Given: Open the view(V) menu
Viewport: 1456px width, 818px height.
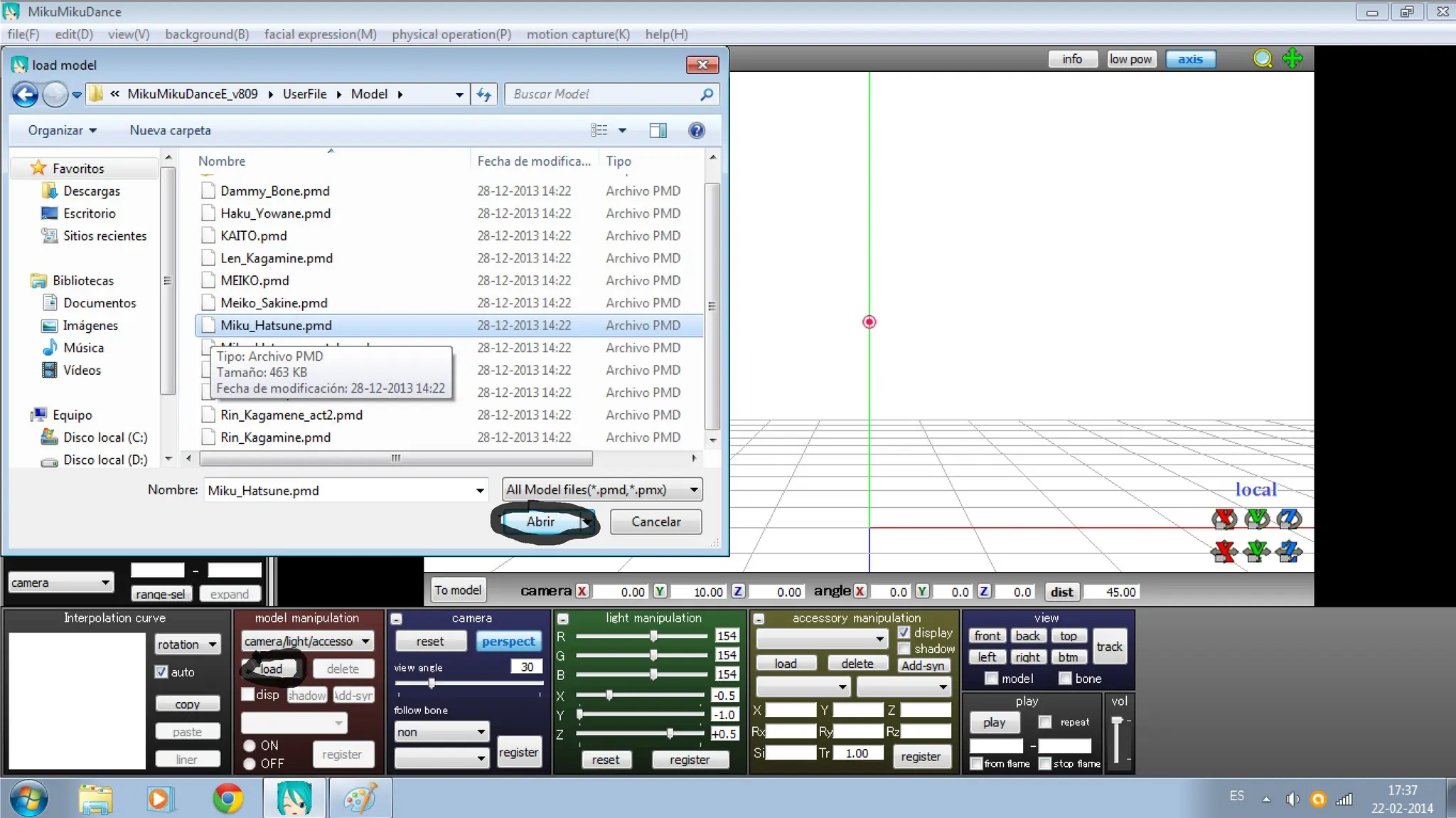Looking at the screenshot, I should click(x=129, y=34).
